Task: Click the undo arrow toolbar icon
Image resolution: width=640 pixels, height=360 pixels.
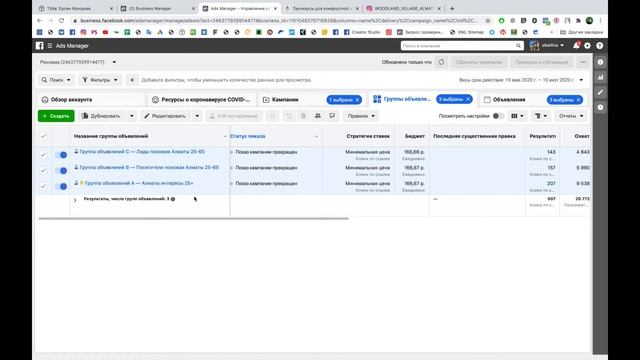Action: tap(289, 116)
